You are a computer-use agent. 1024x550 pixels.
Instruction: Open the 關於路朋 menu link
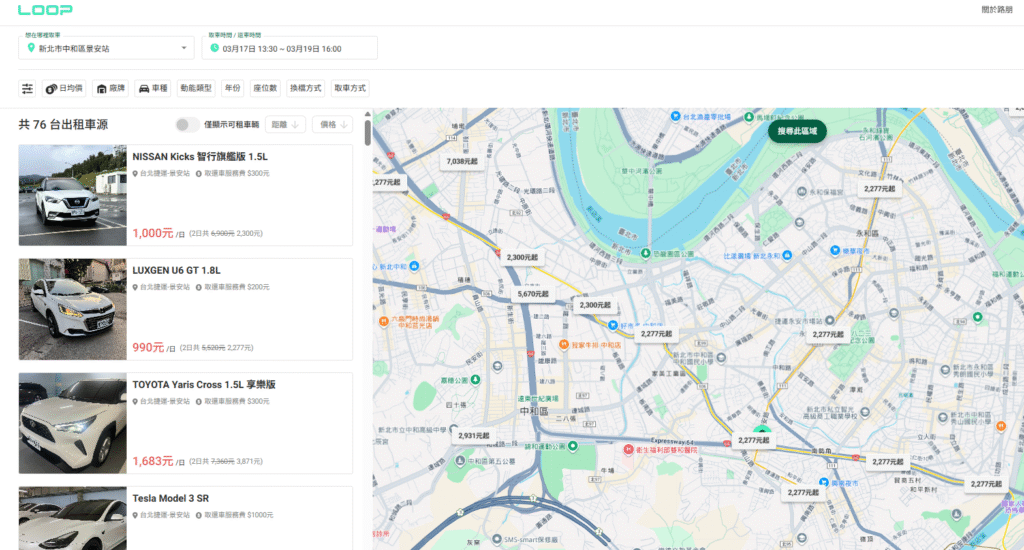click(997, 11)
